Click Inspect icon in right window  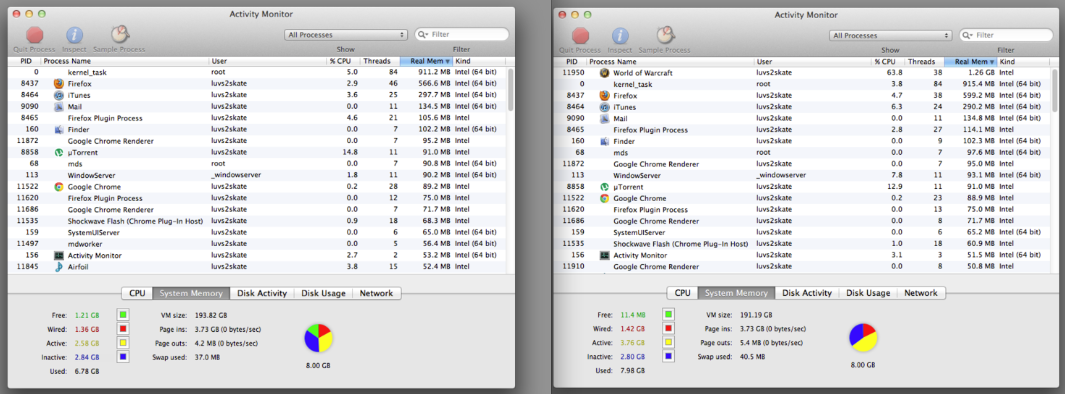pos(620,35)
